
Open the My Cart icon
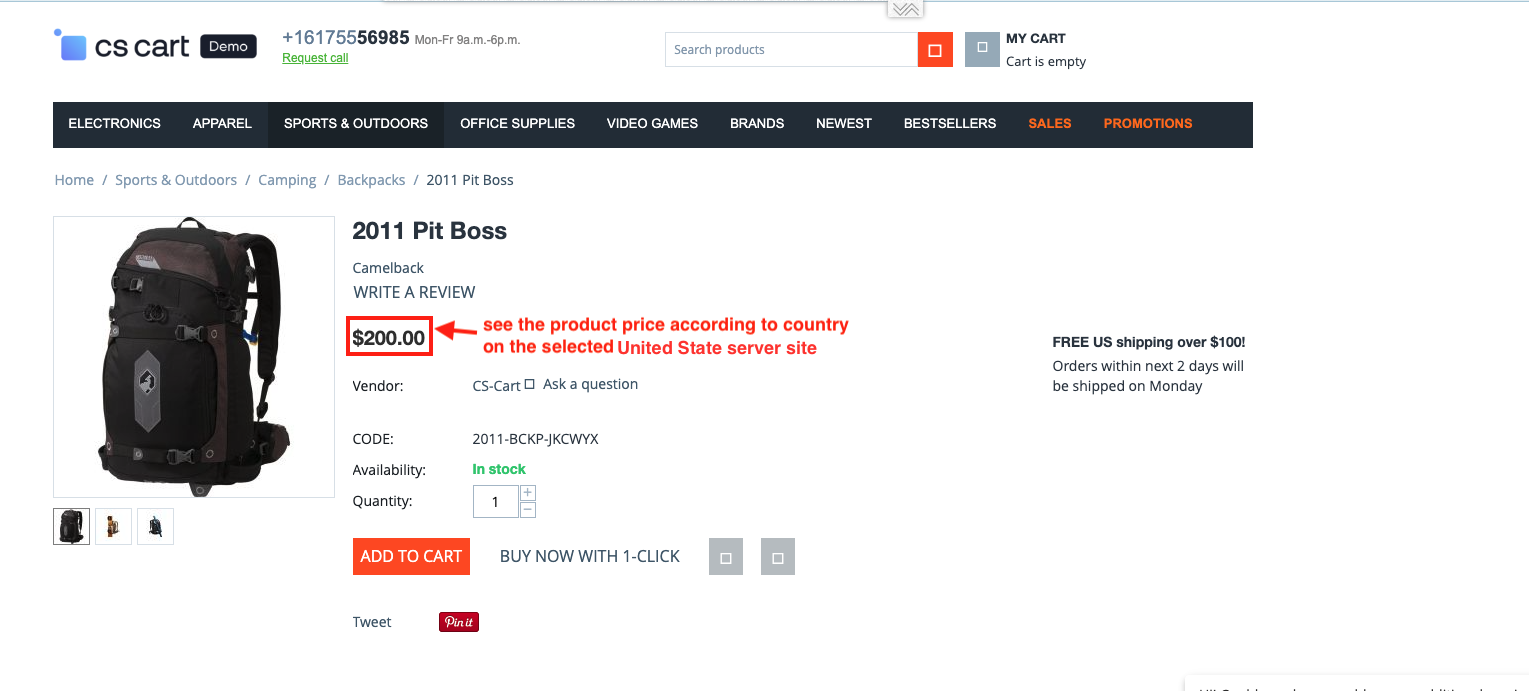(x=982, y=49)
